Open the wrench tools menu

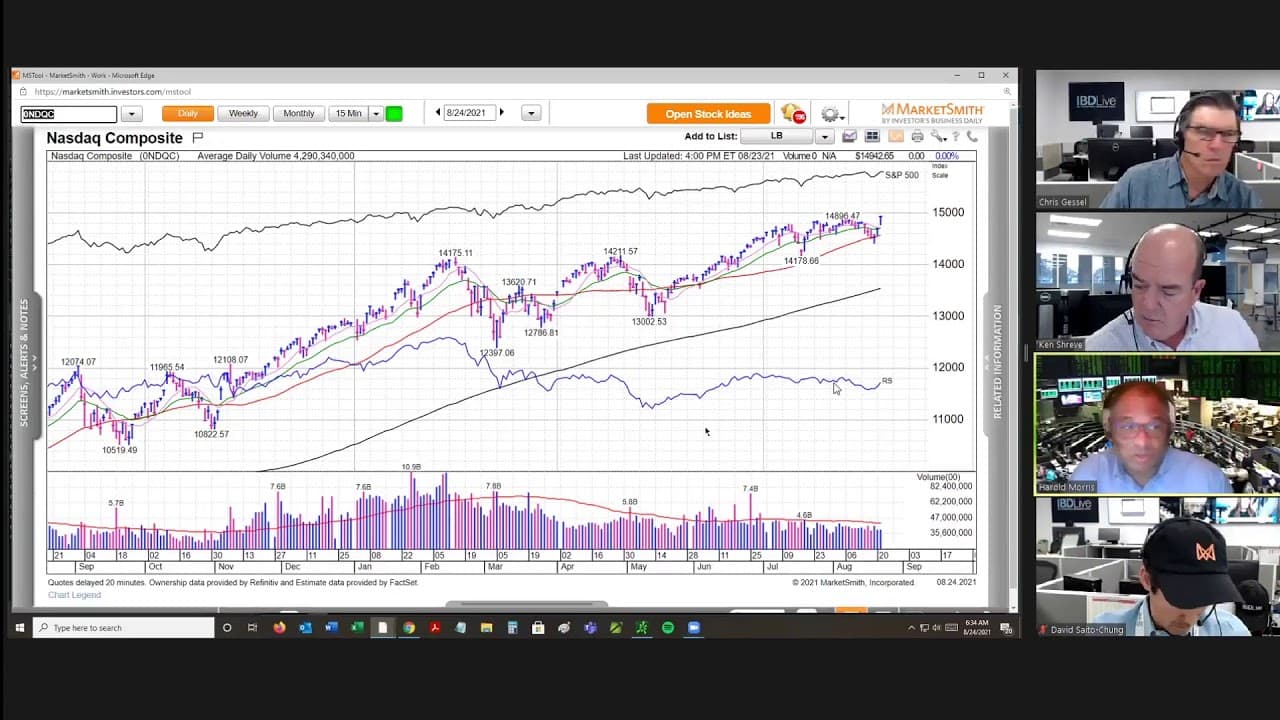(x=938, y=136)
